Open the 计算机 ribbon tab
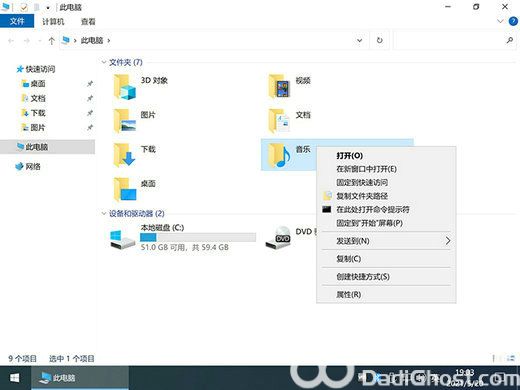 click(x=53, y=22)
